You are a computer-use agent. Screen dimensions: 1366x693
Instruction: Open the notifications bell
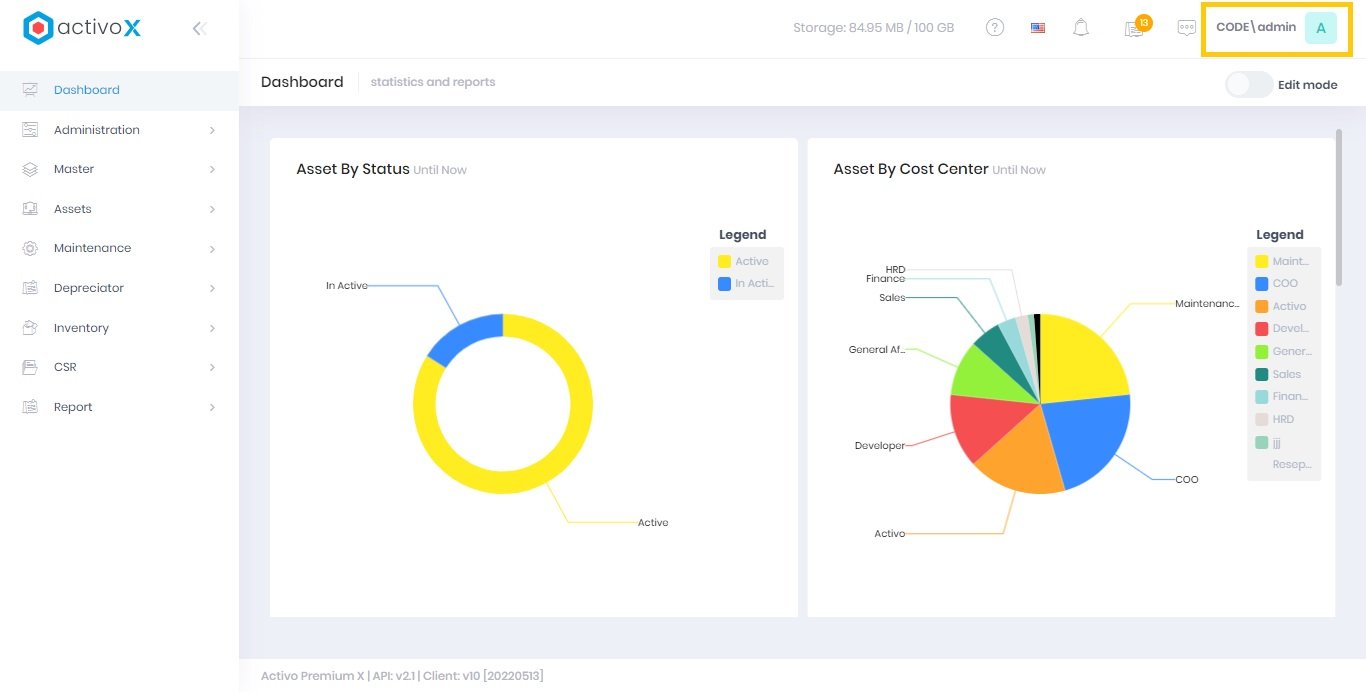[1081, 28]
